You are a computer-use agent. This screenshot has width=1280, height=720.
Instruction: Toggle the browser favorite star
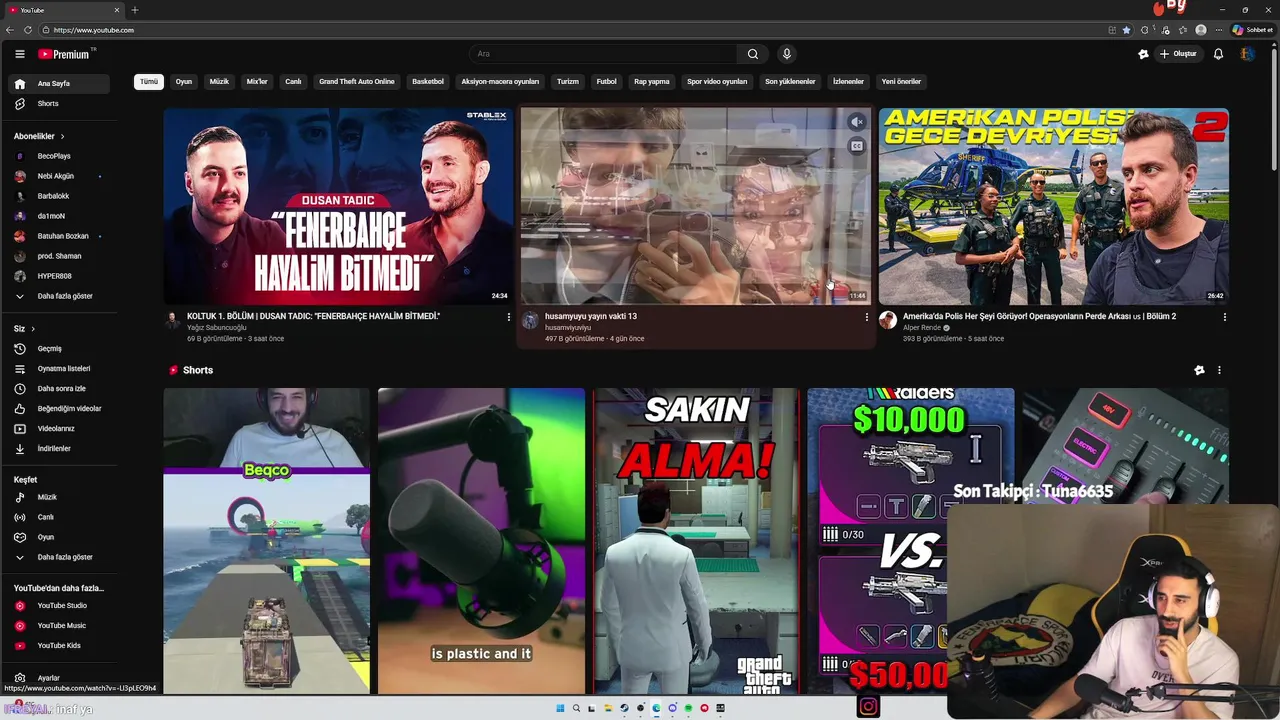(1126, 30)
